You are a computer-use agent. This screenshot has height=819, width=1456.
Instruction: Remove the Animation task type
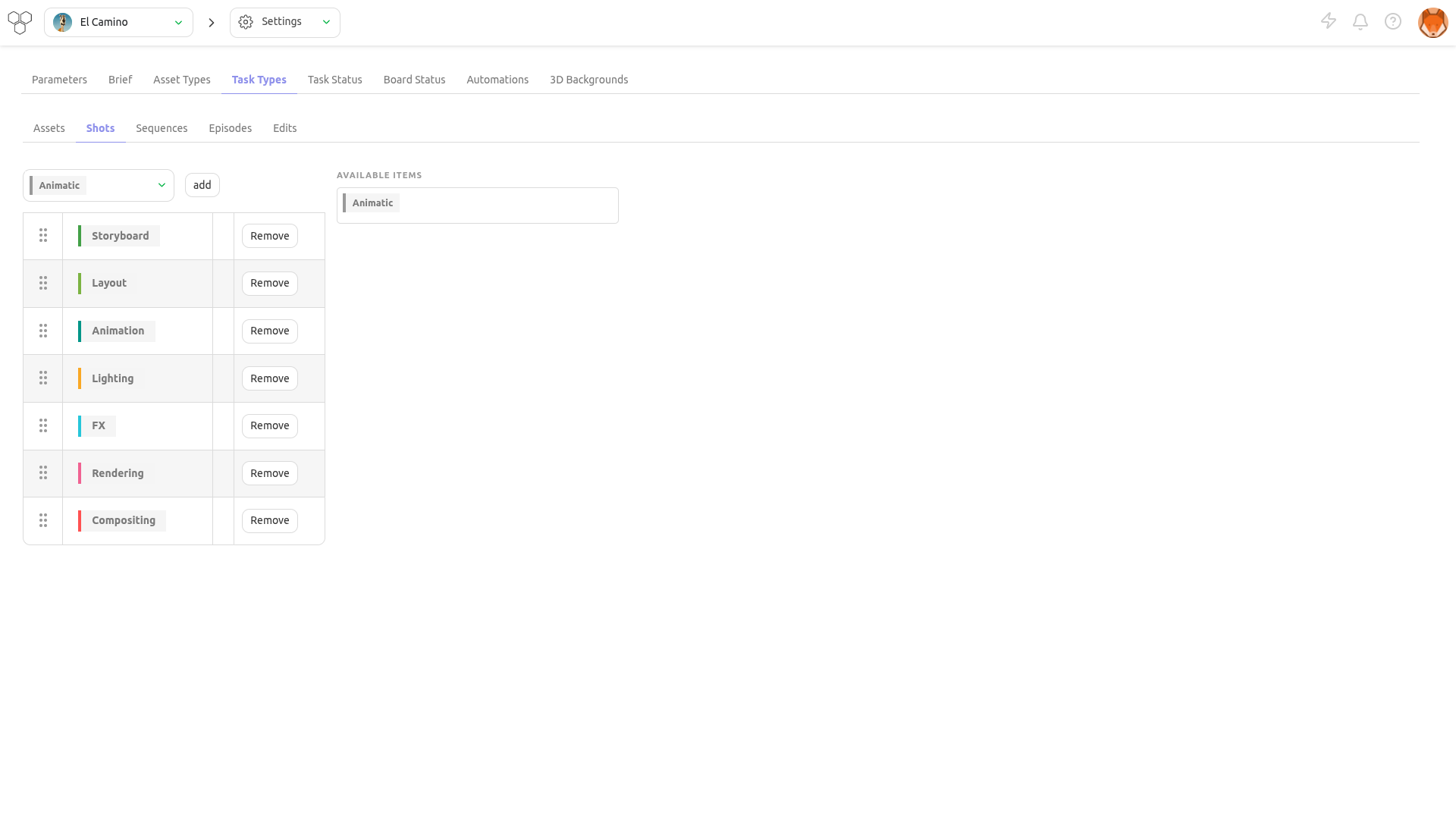click(270, 331)
